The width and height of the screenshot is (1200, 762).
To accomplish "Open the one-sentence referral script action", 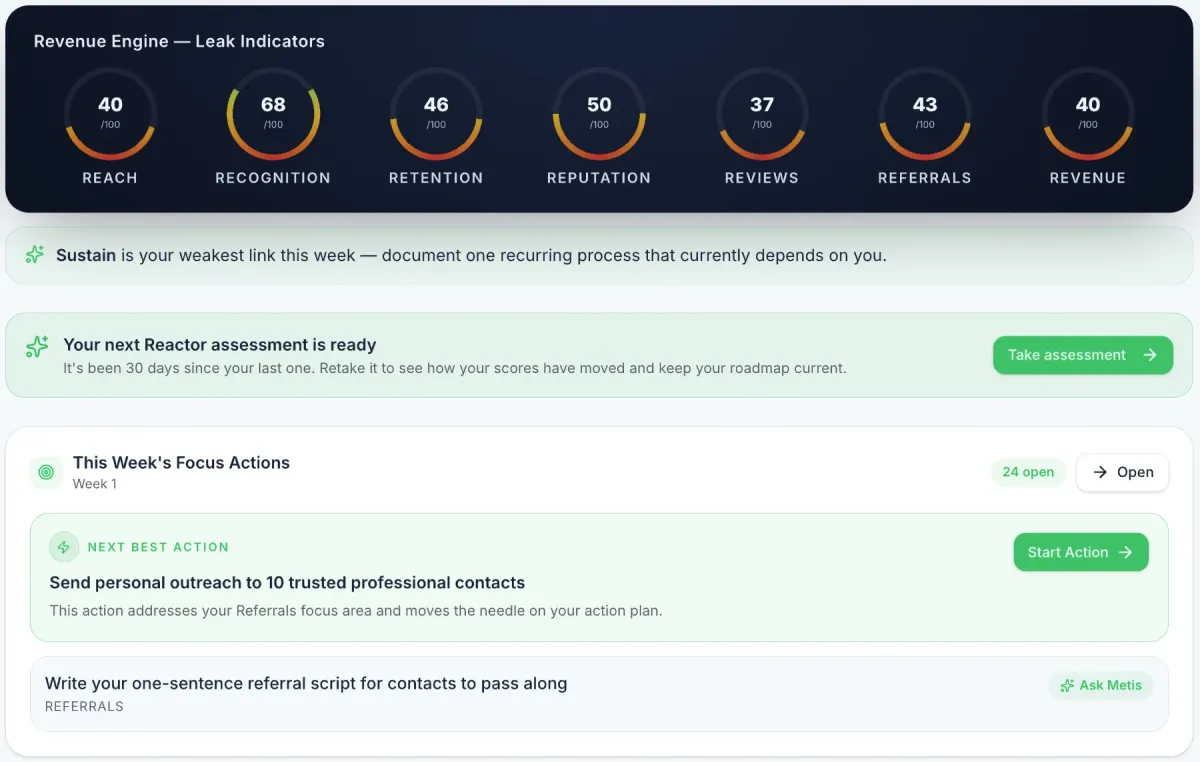I will tap(599, 694).
